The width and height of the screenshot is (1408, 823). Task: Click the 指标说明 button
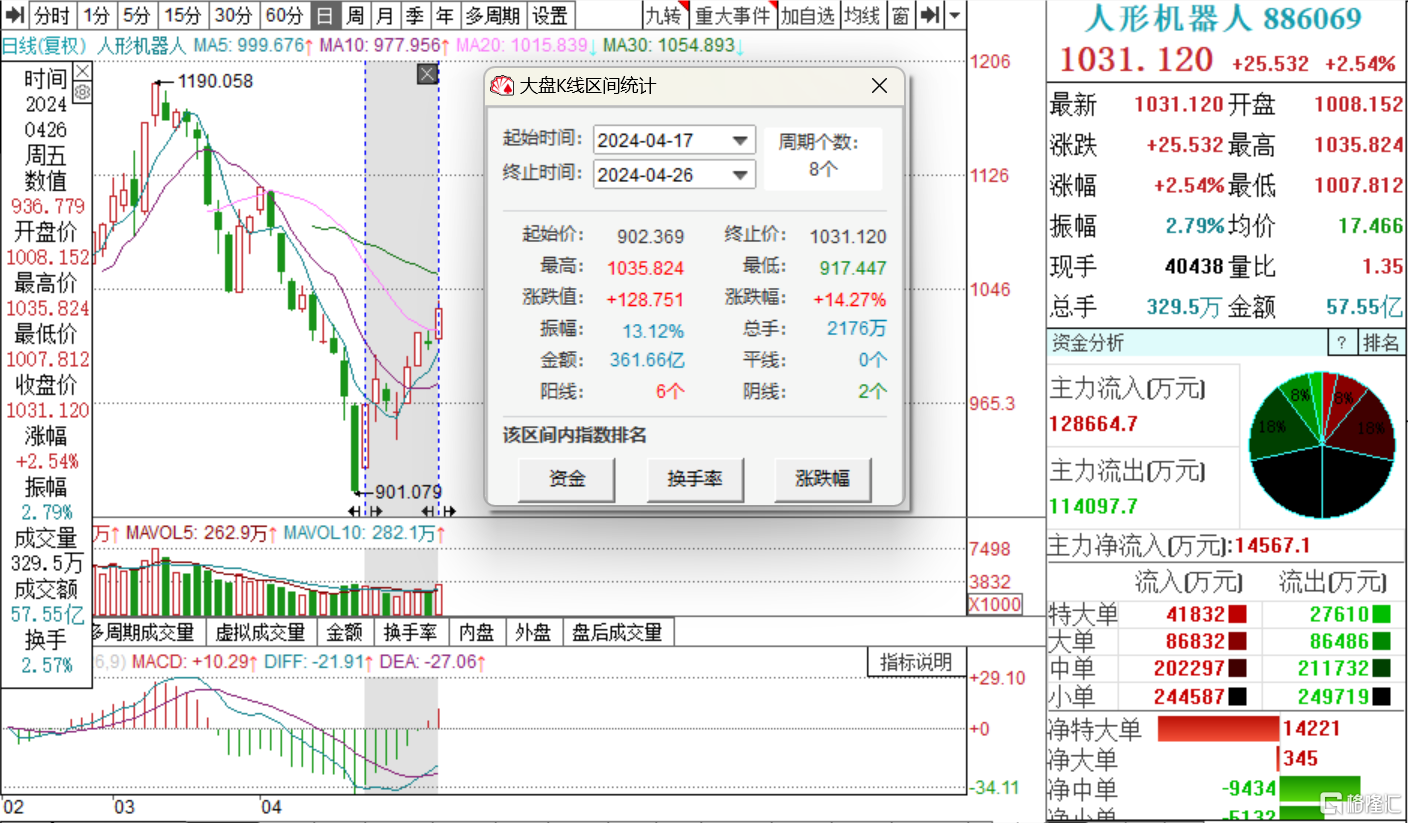click(915, 662)
